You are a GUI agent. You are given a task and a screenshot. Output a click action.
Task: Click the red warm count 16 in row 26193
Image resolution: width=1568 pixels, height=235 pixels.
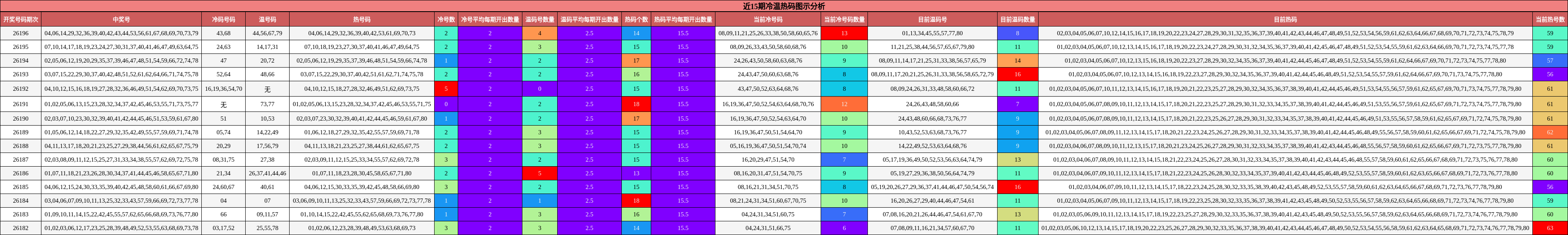(x=1018, y=74)
